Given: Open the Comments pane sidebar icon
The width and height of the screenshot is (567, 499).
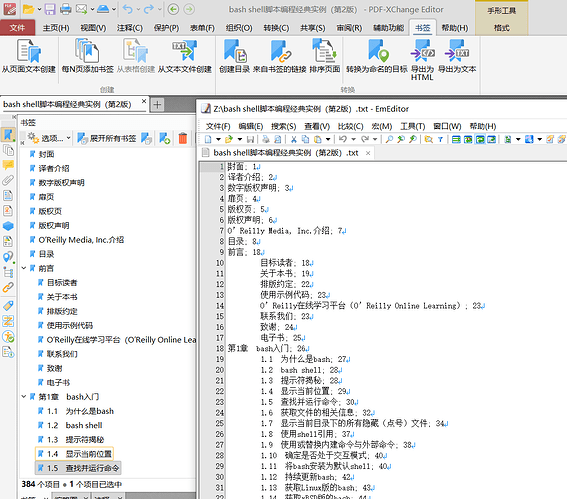Looking at the screenshot, I should tap(8, 165).
